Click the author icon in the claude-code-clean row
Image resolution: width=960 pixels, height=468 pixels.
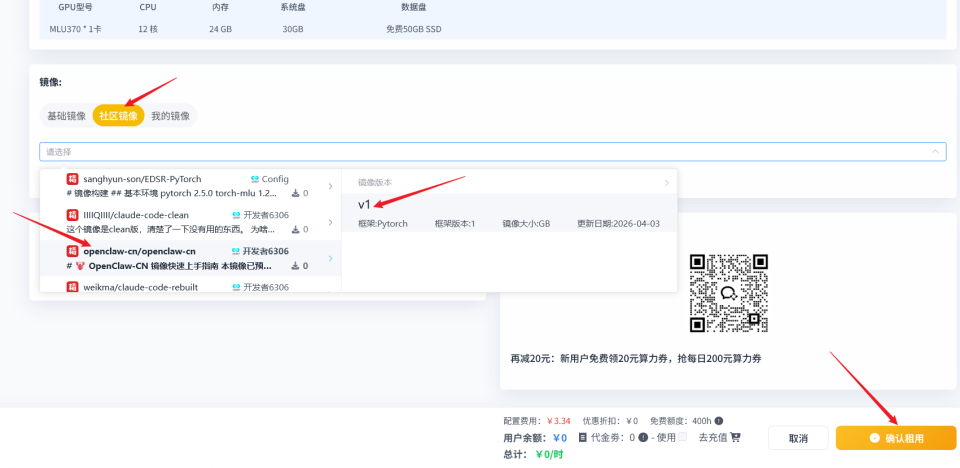click(236, 215)
